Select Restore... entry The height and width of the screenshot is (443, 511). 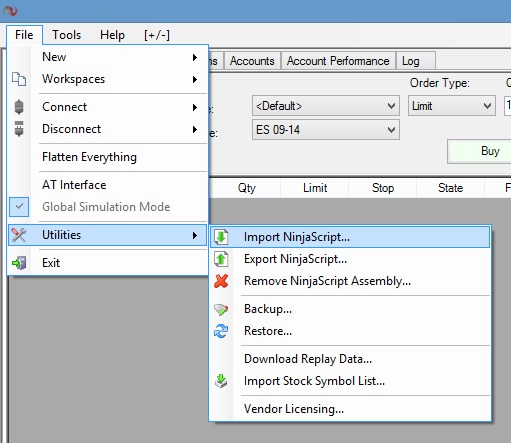(350, 331)
